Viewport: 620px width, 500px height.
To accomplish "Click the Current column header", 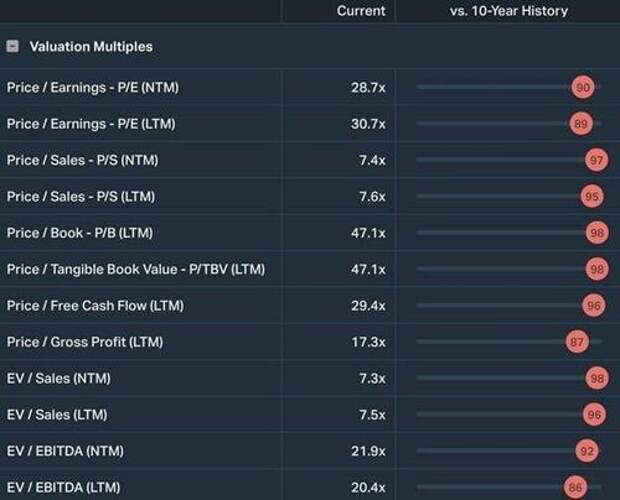I will pyautogui.click(x=360, y=11).
